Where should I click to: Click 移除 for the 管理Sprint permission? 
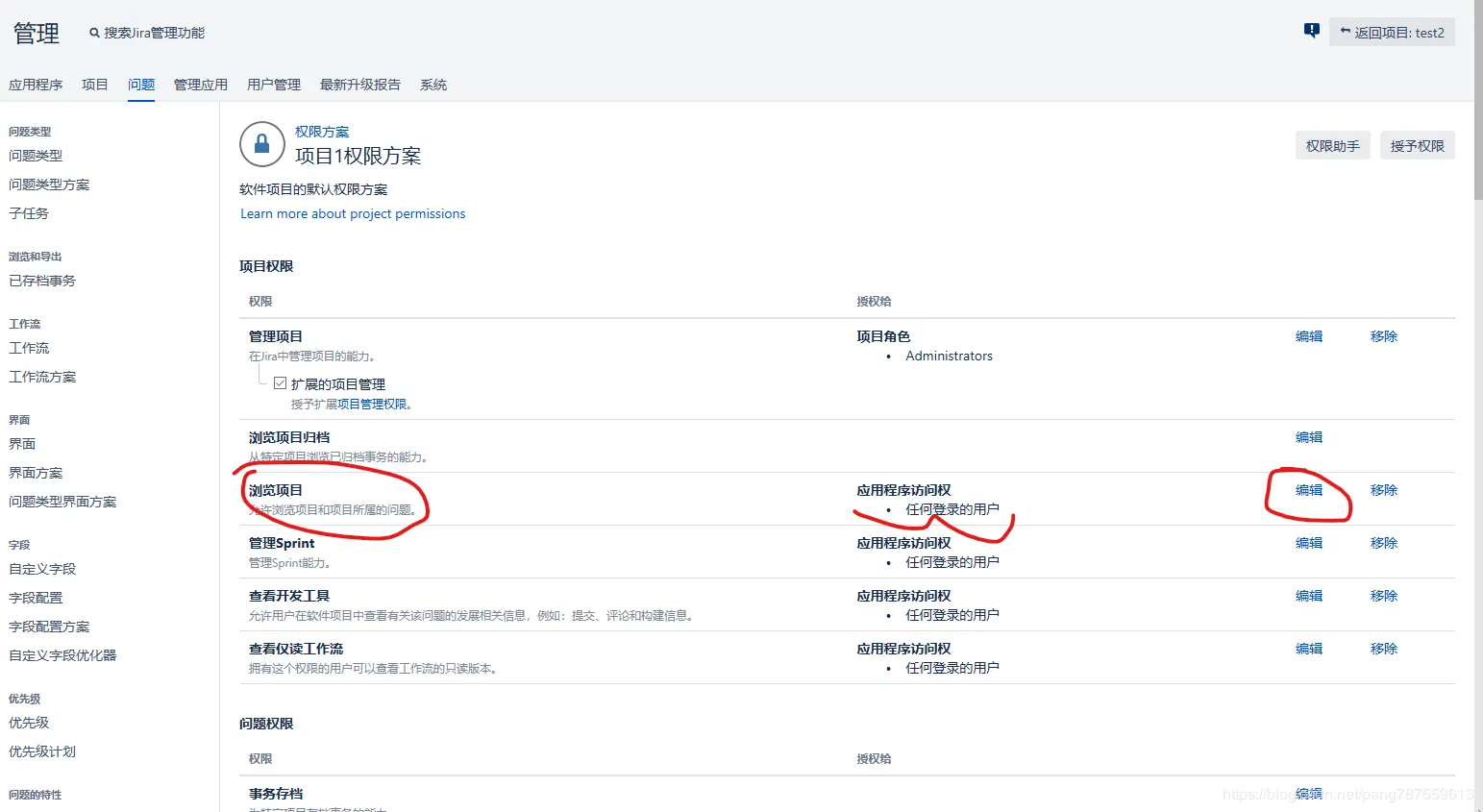[1383, 542]
